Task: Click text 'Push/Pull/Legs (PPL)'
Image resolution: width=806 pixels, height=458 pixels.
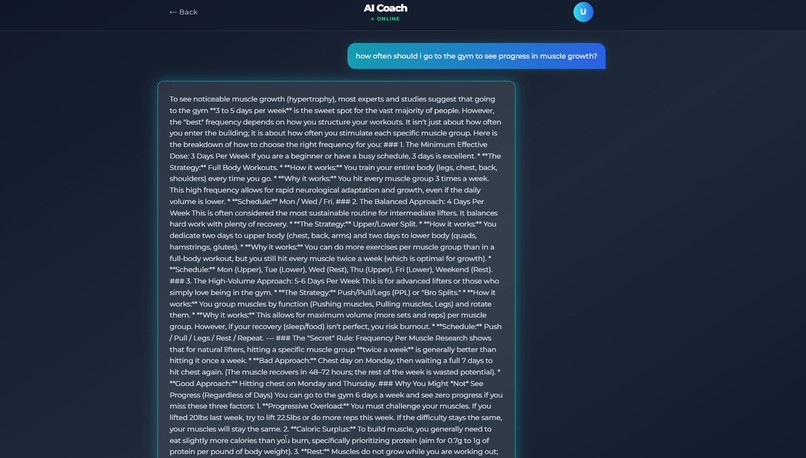Action: pos(376,292)
